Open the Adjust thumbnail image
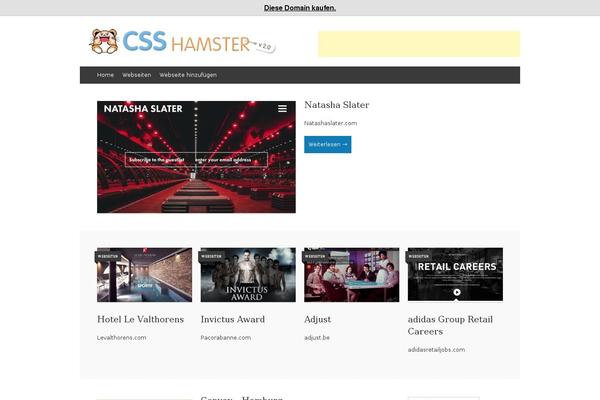600x400 pixels. point(352,275)
